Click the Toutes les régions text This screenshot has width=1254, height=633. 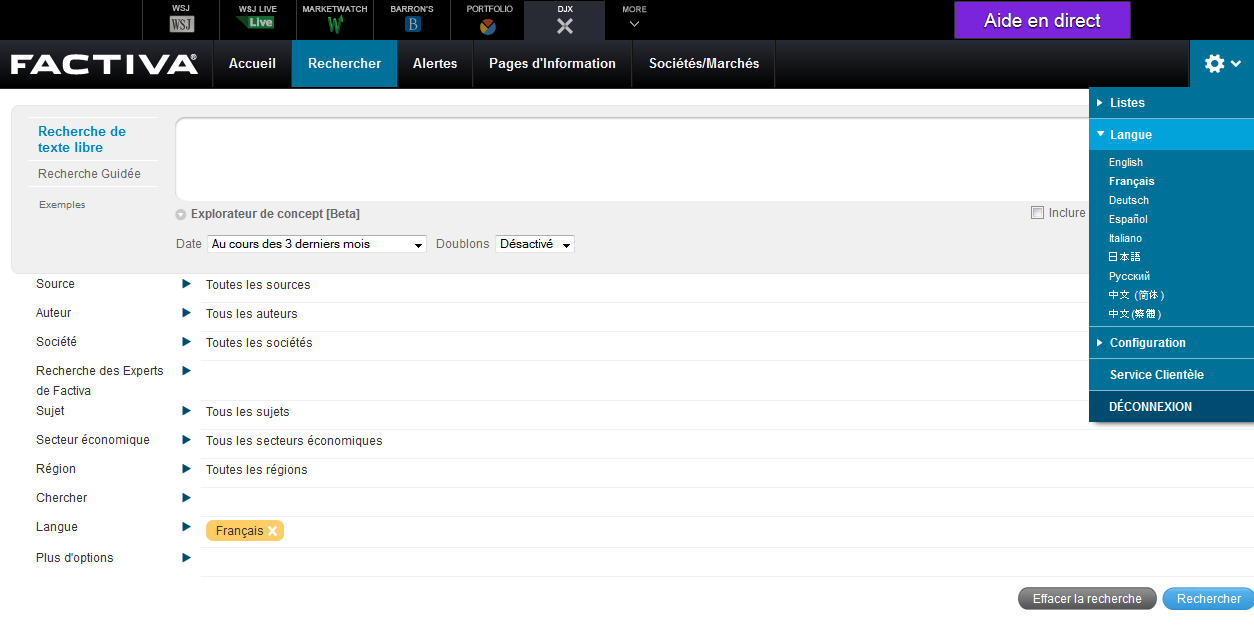coord(257,470)
